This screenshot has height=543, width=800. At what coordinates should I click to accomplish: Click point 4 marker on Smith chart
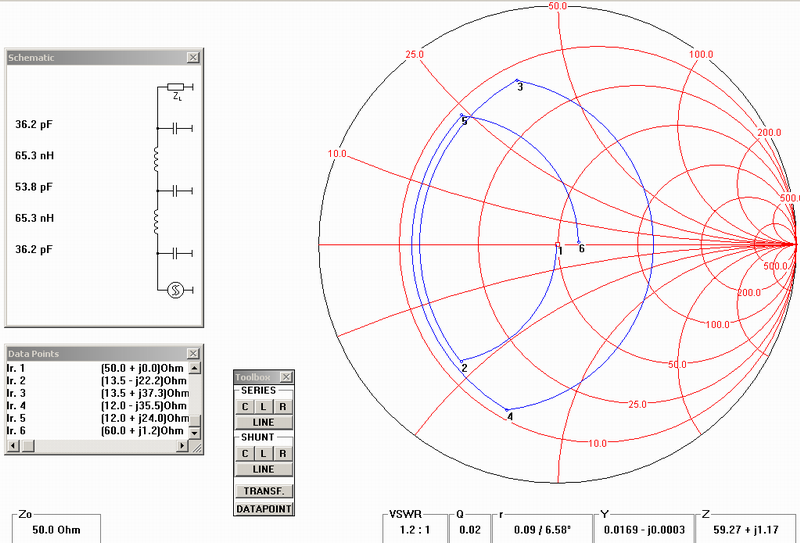point(507,410)
